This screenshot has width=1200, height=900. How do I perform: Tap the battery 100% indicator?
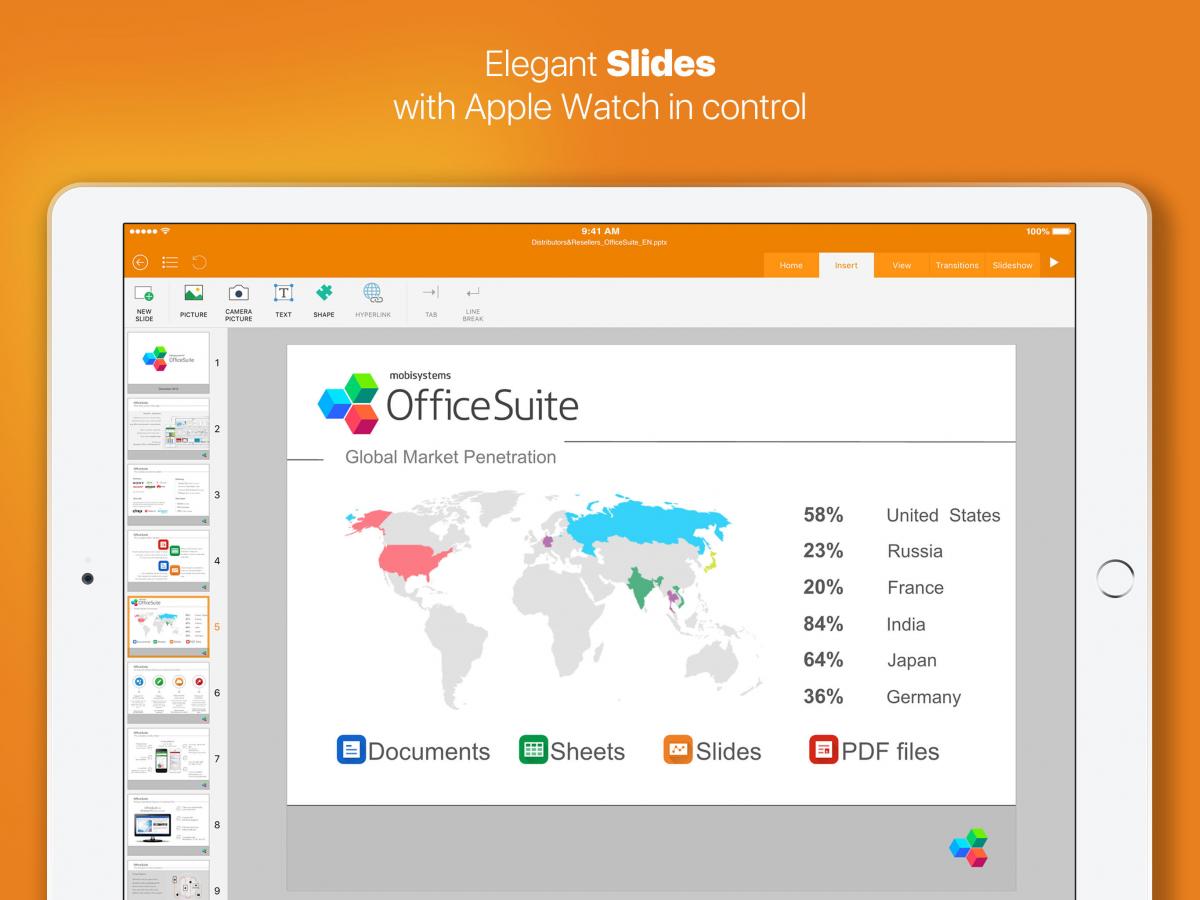[x=1047, y=231]
